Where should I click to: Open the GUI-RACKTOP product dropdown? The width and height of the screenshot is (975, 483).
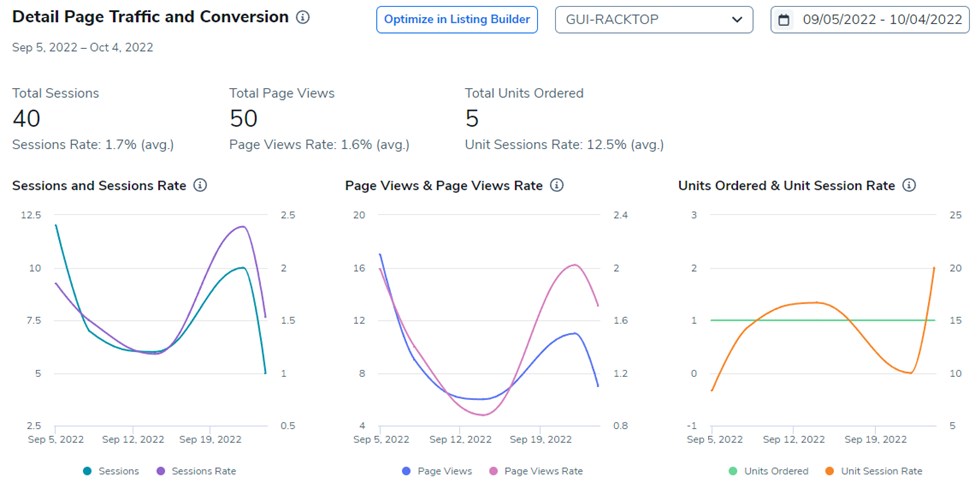point(653,20)
